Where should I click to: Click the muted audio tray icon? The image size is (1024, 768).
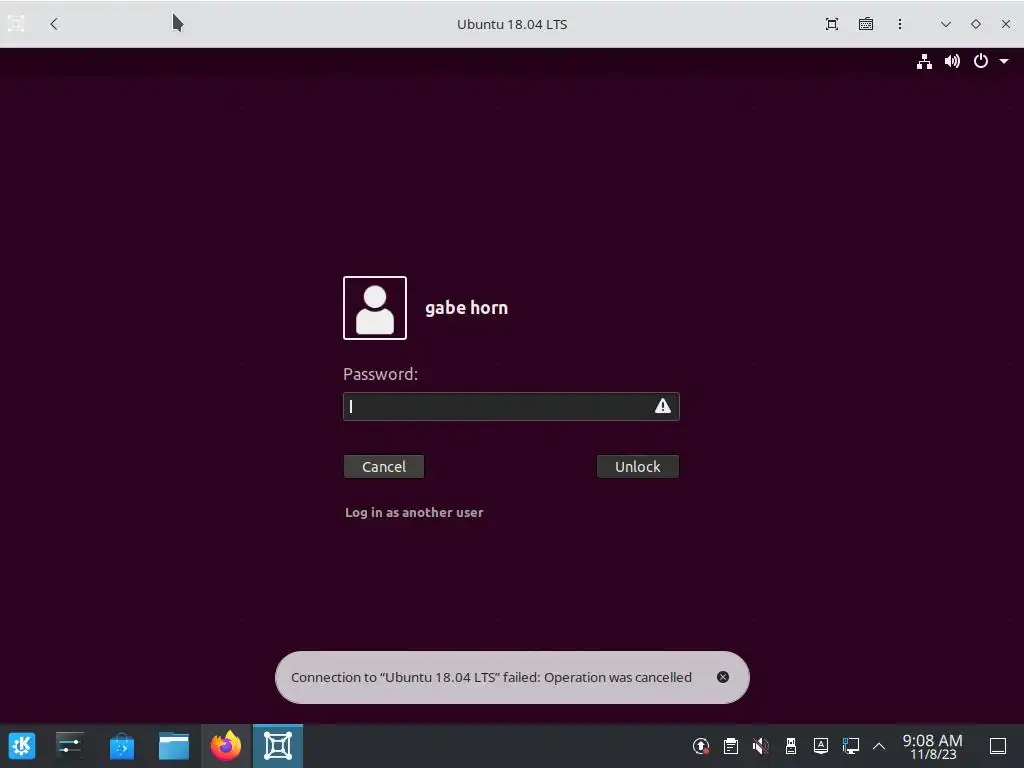tap(760, 746)
